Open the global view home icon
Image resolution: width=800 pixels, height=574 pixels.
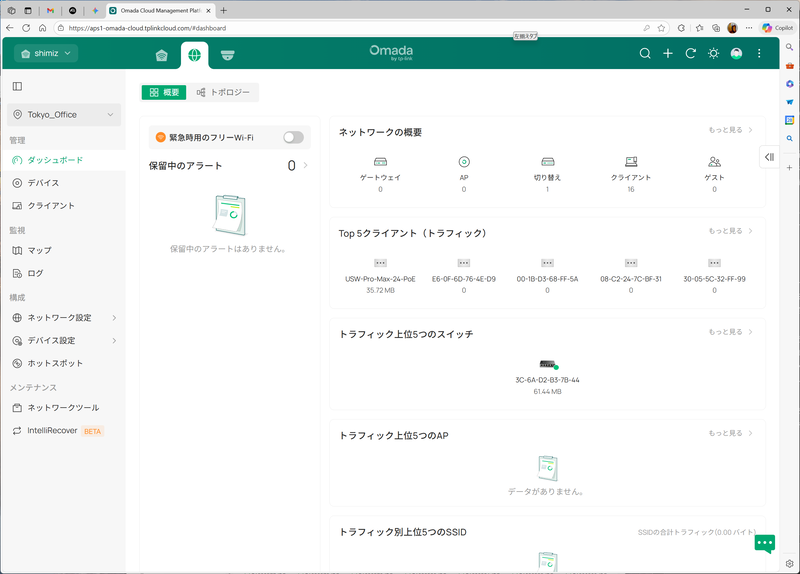162,55
